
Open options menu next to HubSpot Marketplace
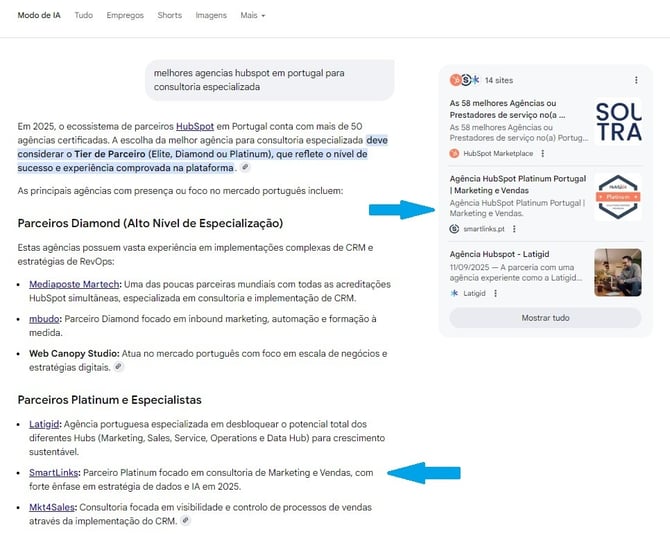click(543, 153)
